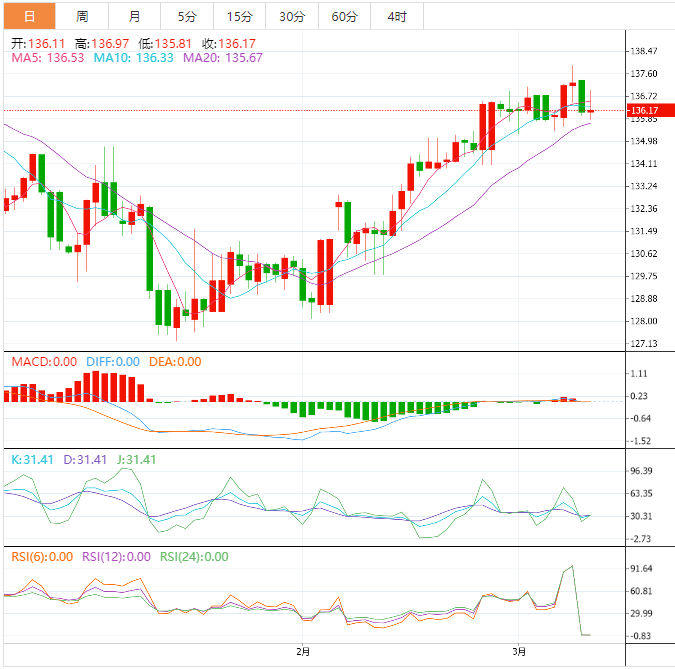Click the MA20: 135.67 label
675x669 pixels.
tap(223, 58)
